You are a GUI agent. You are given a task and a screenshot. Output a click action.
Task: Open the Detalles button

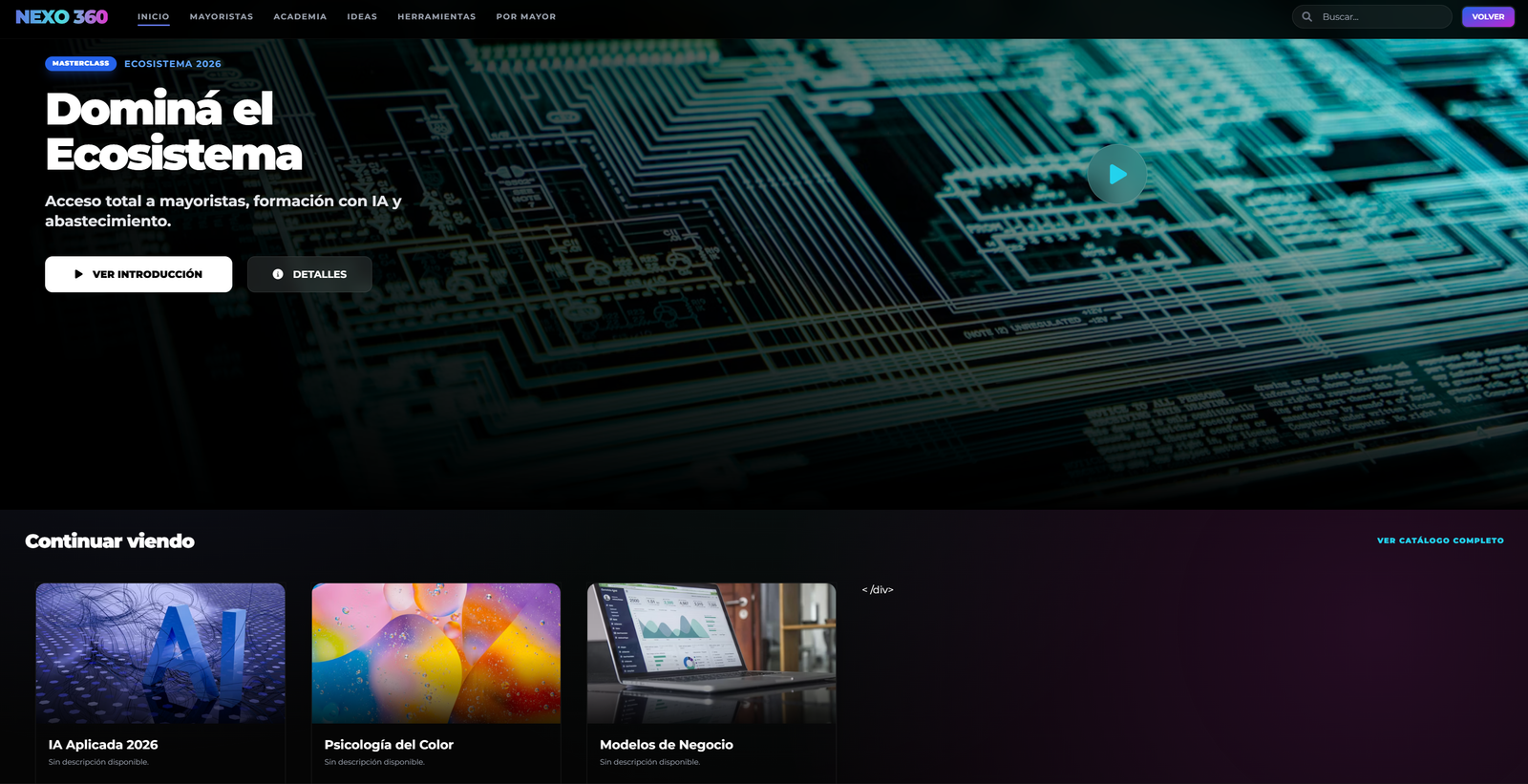[309, 274]
